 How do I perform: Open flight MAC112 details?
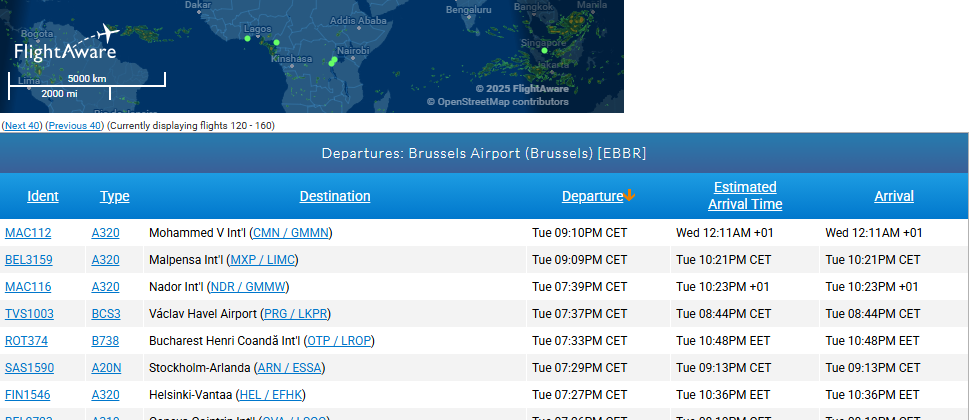click(x=28, y=233)
